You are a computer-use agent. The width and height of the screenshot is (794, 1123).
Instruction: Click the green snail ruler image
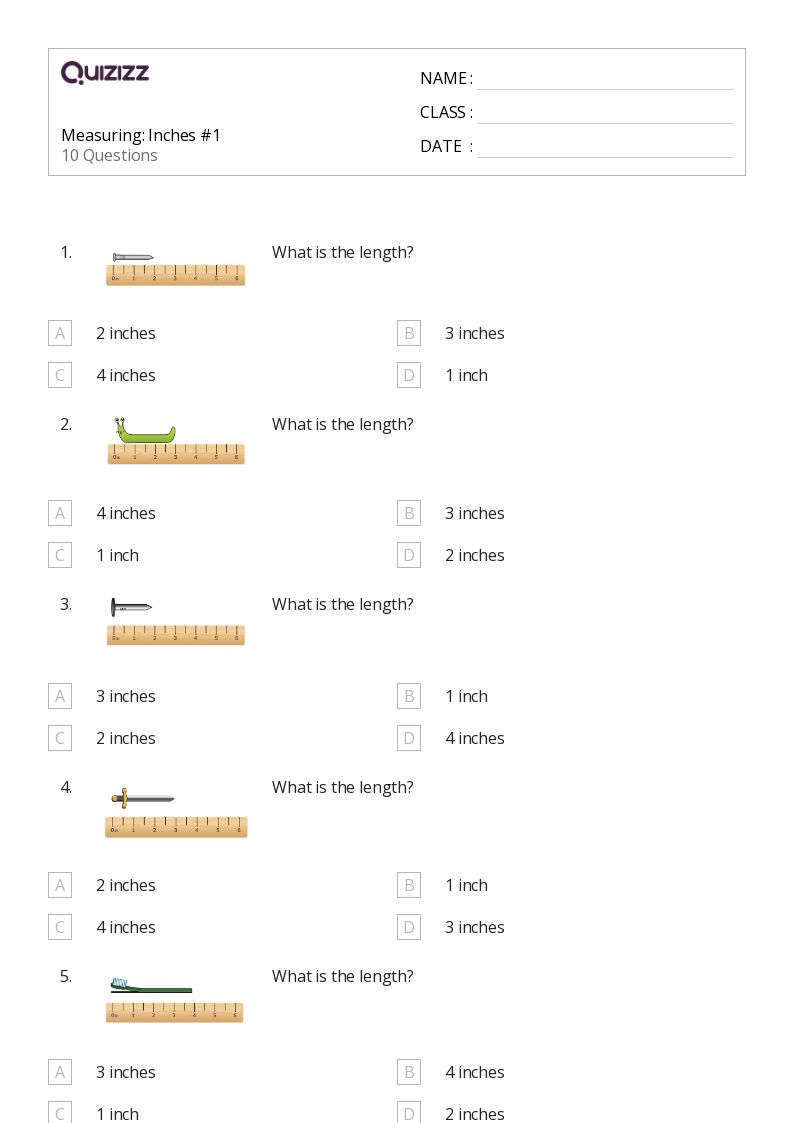[x=176, y=440]
